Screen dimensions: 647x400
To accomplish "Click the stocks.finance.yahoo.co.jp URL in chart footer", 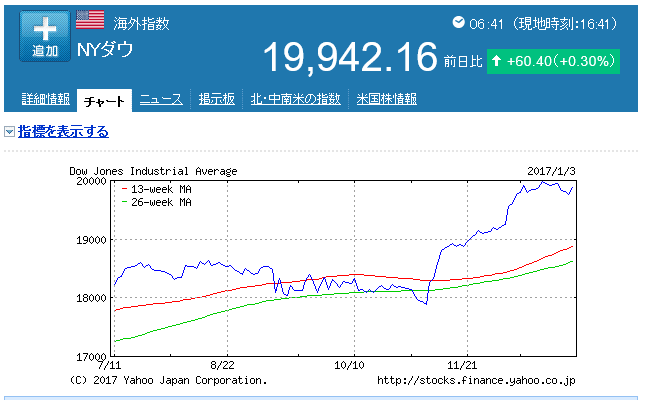I will [x=476, y=380].
